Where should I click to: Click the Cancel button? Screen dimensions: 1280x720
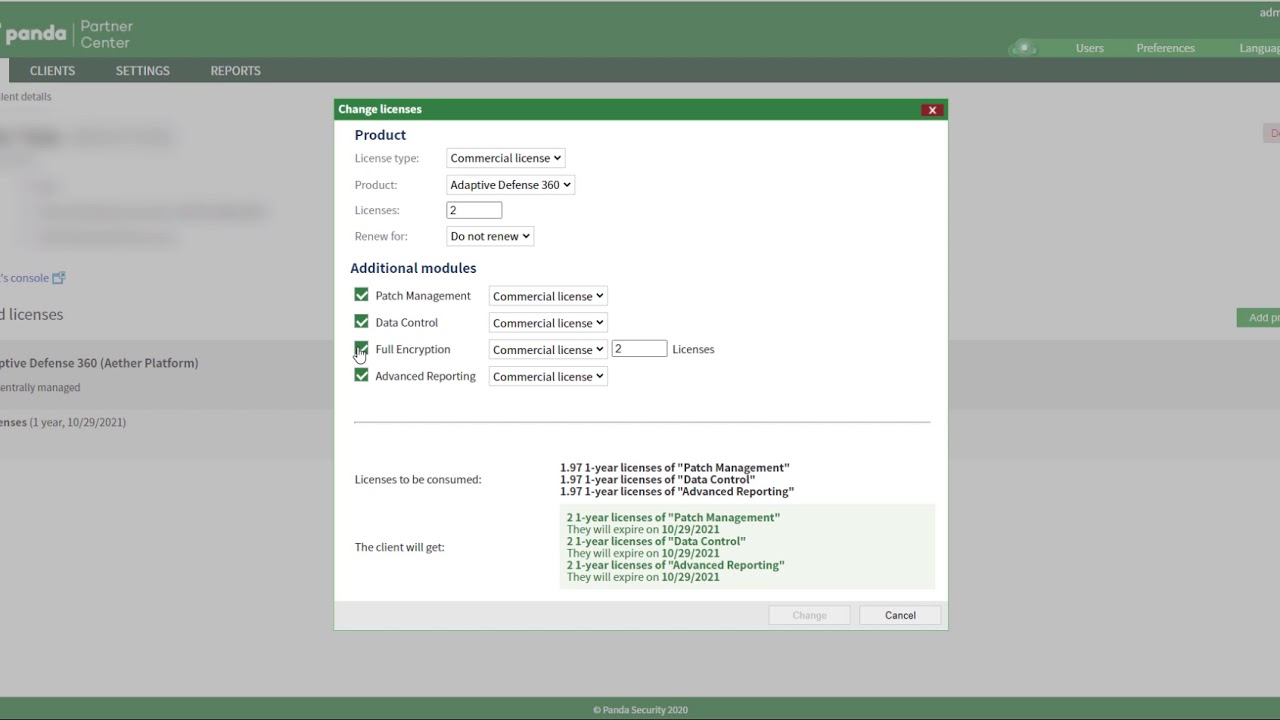coord(900,615)
